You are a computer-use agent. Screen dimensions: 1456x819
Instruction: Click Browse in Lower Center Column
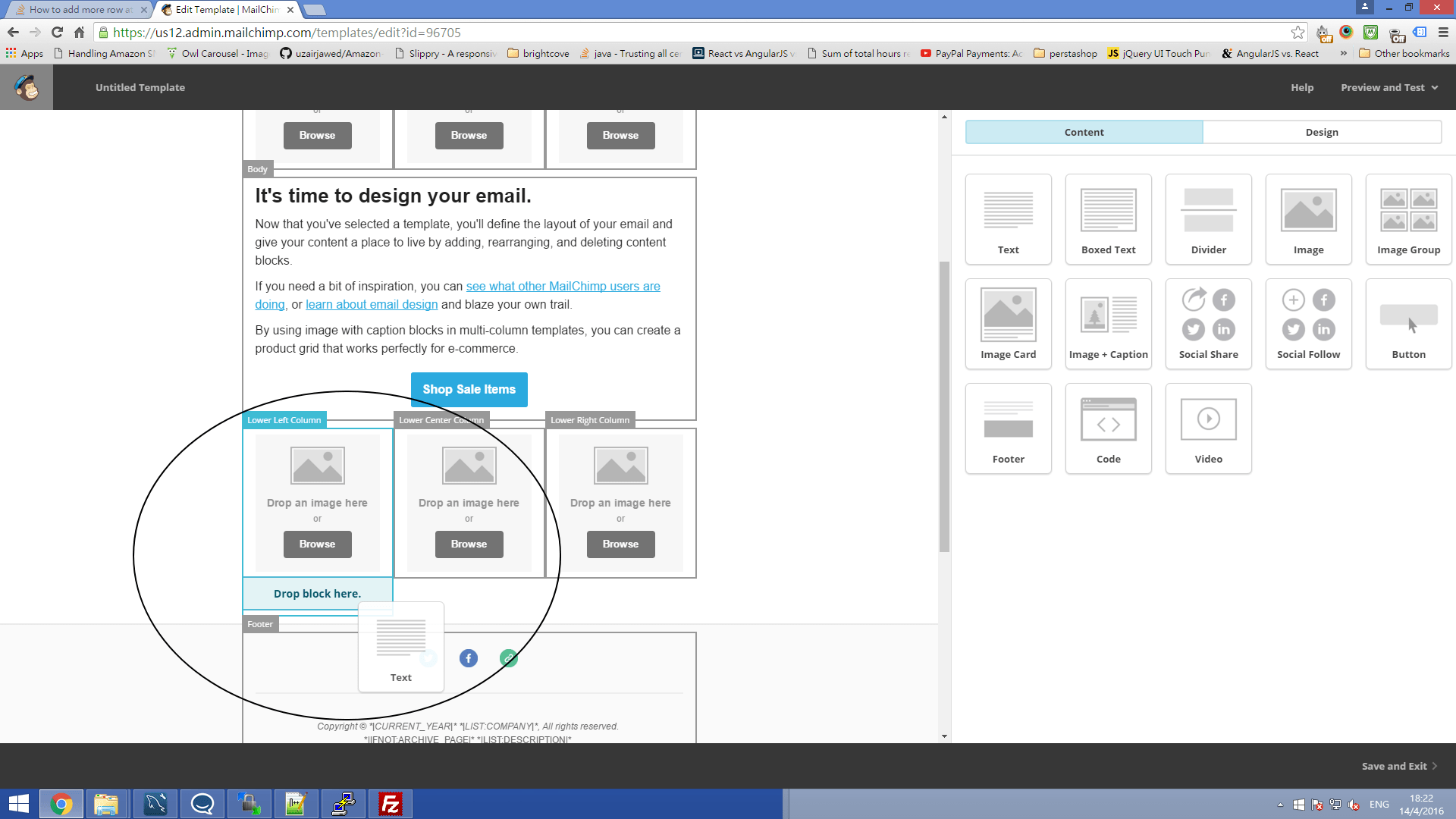(x=469, y=544)
